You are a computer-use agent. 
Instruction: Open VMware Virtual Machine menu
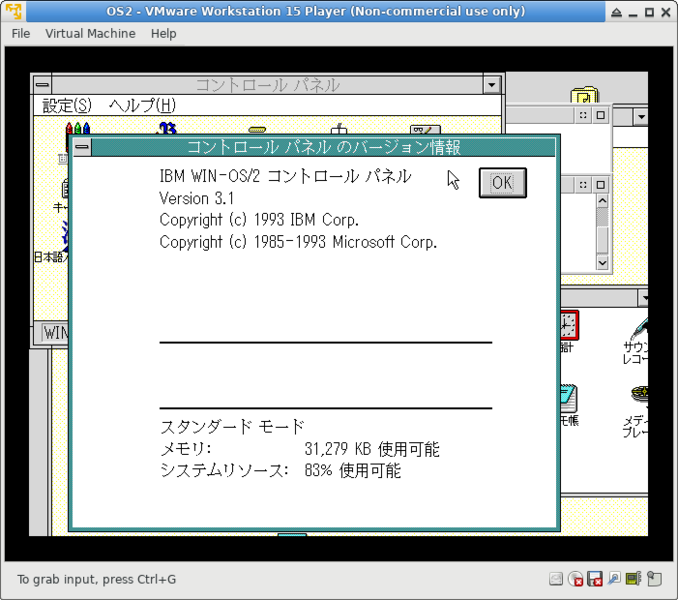click(90, 33)
